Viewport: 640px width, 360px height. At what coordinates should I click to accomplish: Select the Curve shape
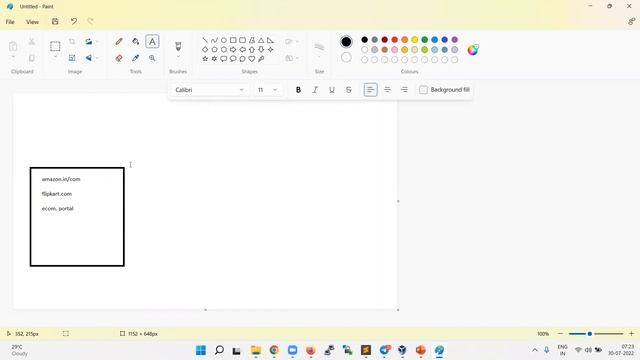pyautogui.click(x=214, y=40)
